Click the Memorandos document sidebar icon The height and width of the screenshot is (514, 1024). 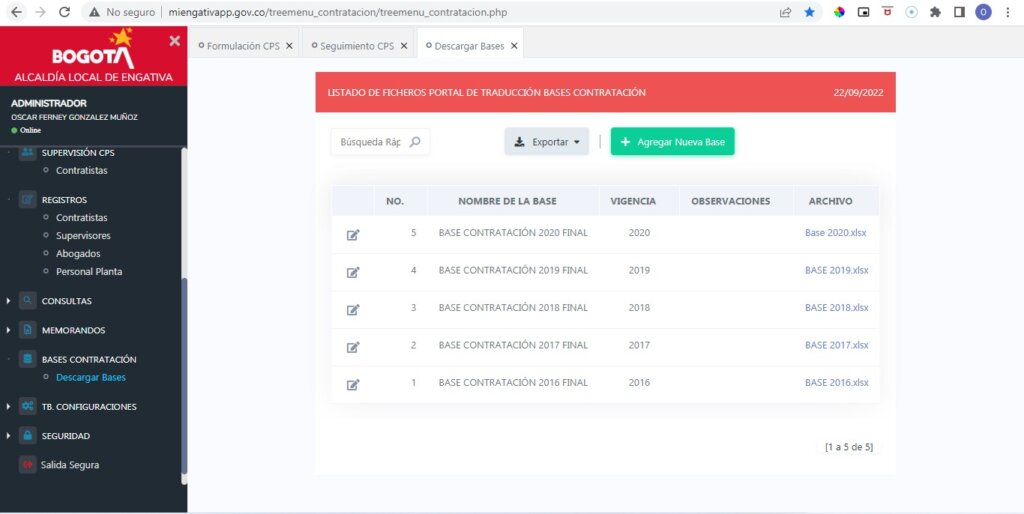point(27,330)
